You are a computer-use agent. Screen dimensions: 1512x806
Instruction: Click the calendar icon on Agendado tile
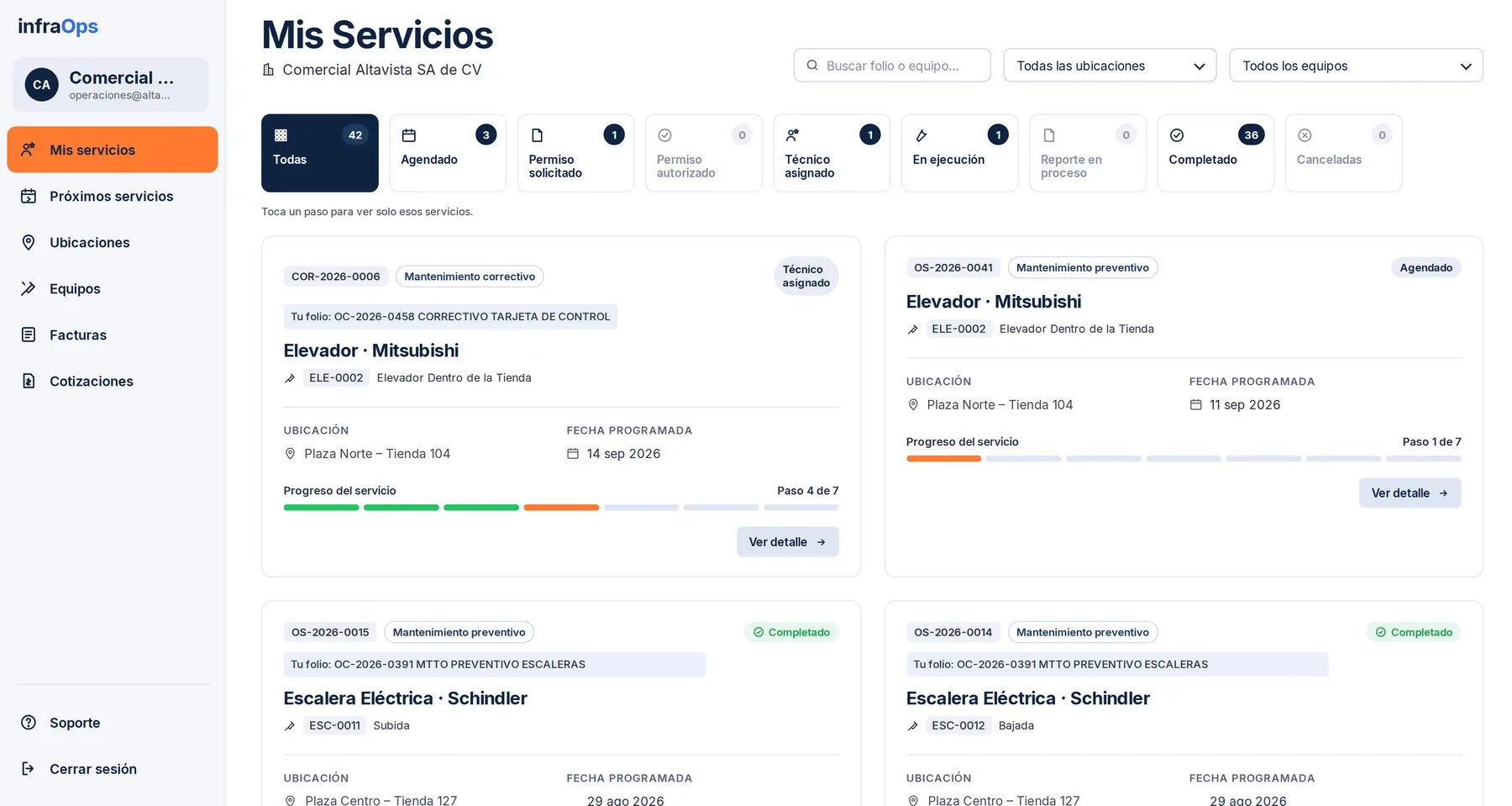pyautogui.click(x=409, y=135)
